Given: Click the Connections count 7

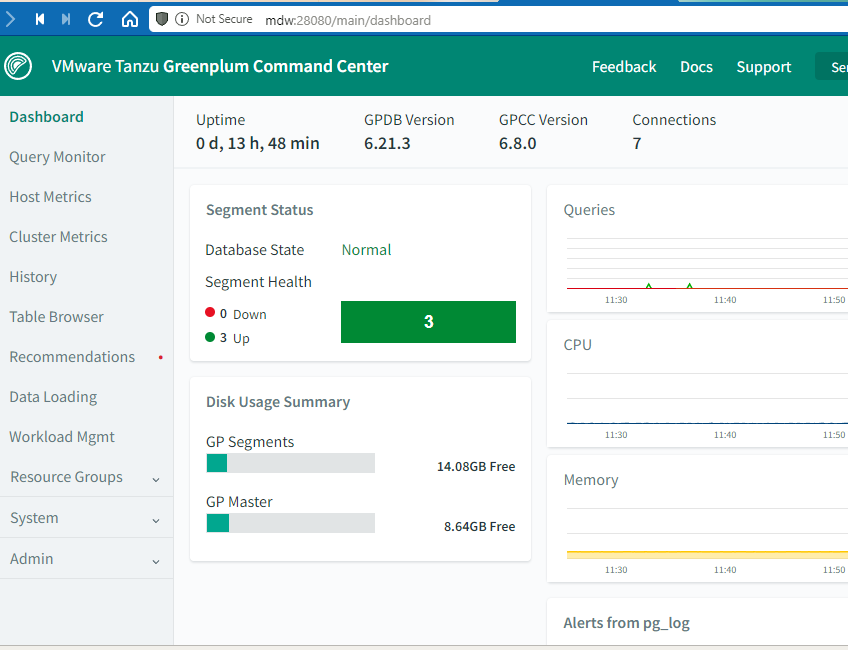Looking at the screenshot, I should 637,143.
